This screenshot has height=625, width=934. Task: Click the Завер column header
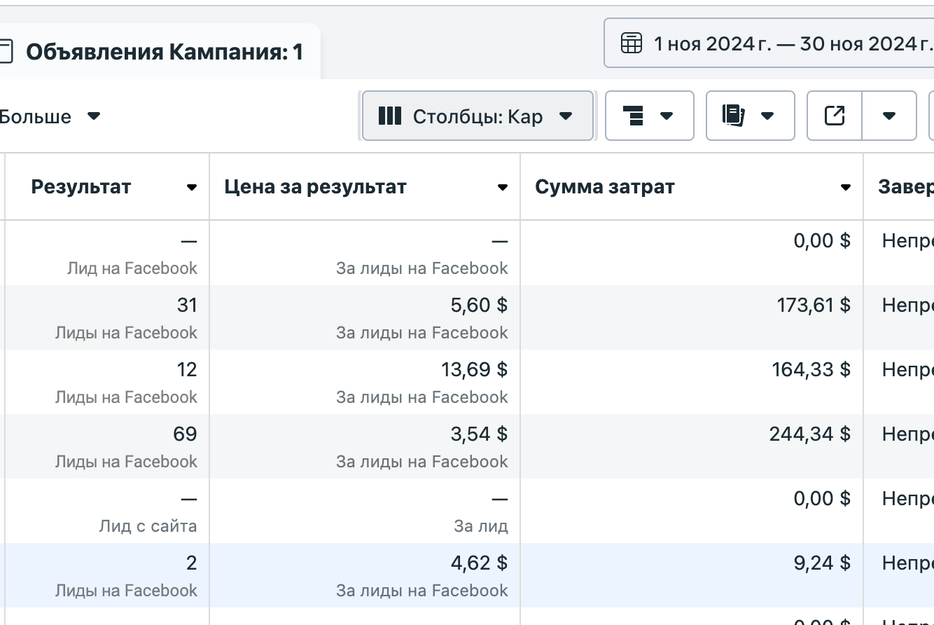pos(905,187)
